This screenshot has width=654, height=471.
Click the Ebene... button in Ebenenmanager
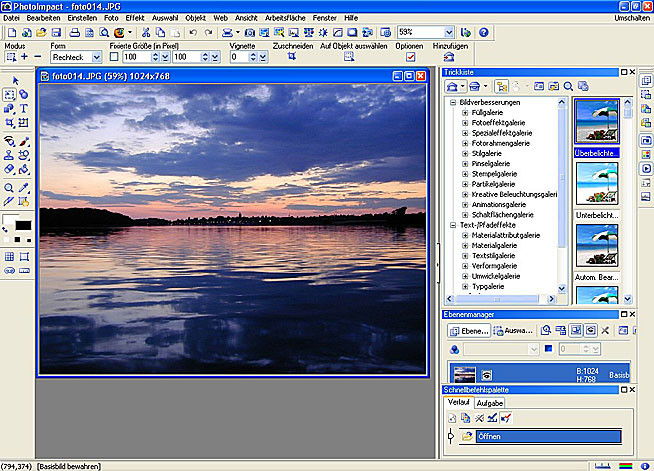tap(470, 331)
